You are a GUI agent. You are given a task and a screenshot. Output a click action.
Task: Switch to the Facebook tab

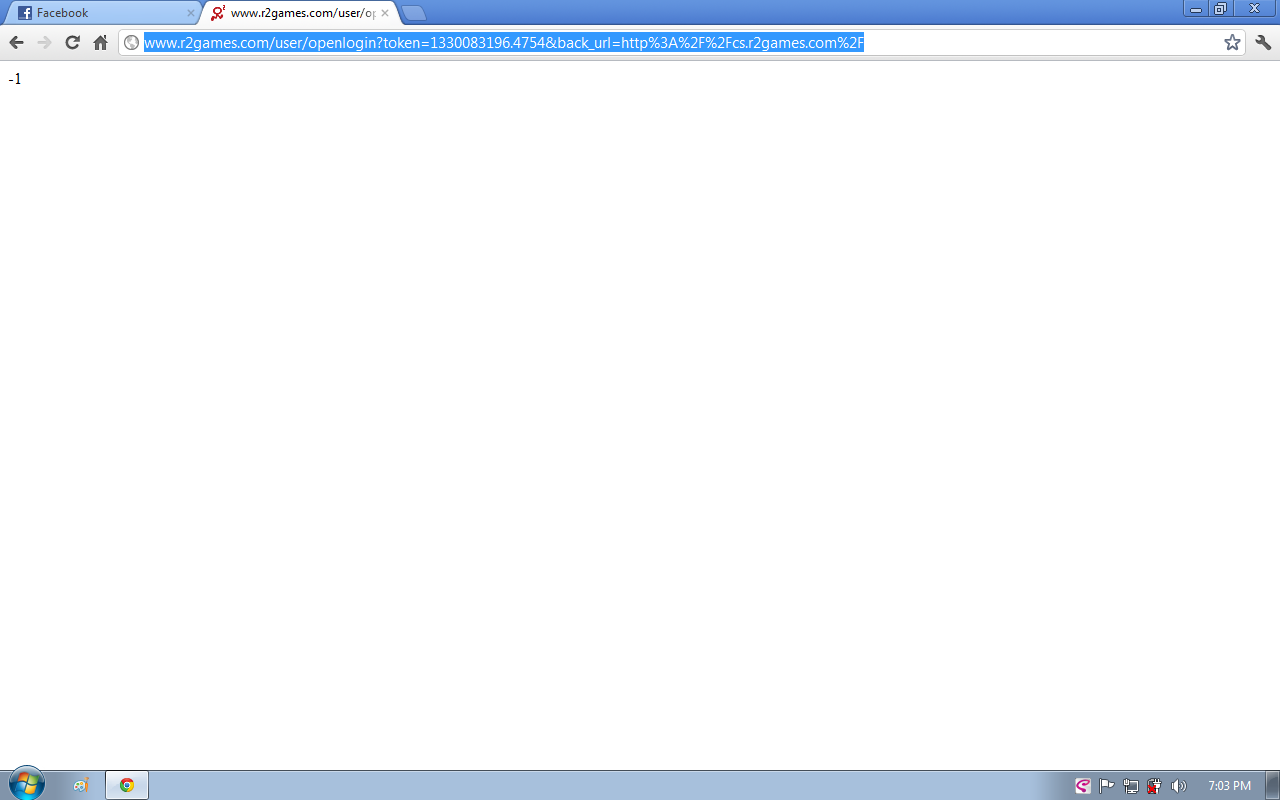(x=100, y=13)
